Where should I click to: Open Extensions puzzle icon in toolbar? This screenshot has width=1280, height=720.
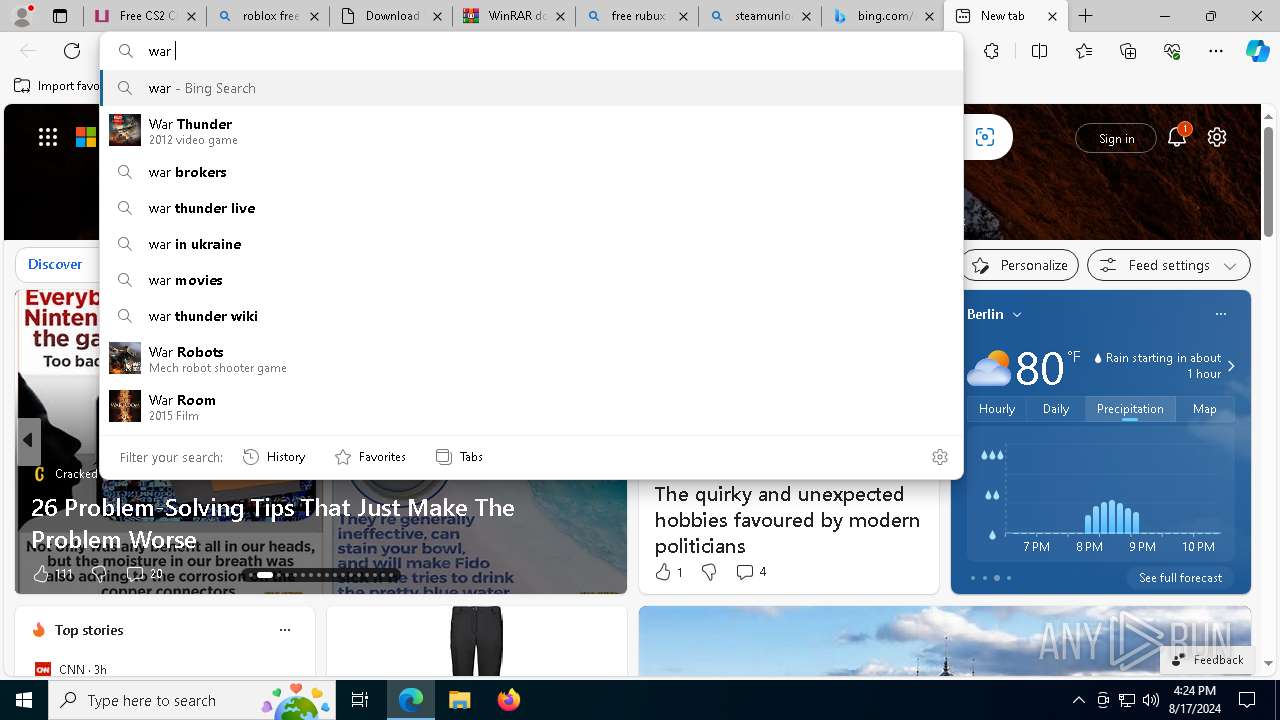pyautogui.click(x=991, y=51)
